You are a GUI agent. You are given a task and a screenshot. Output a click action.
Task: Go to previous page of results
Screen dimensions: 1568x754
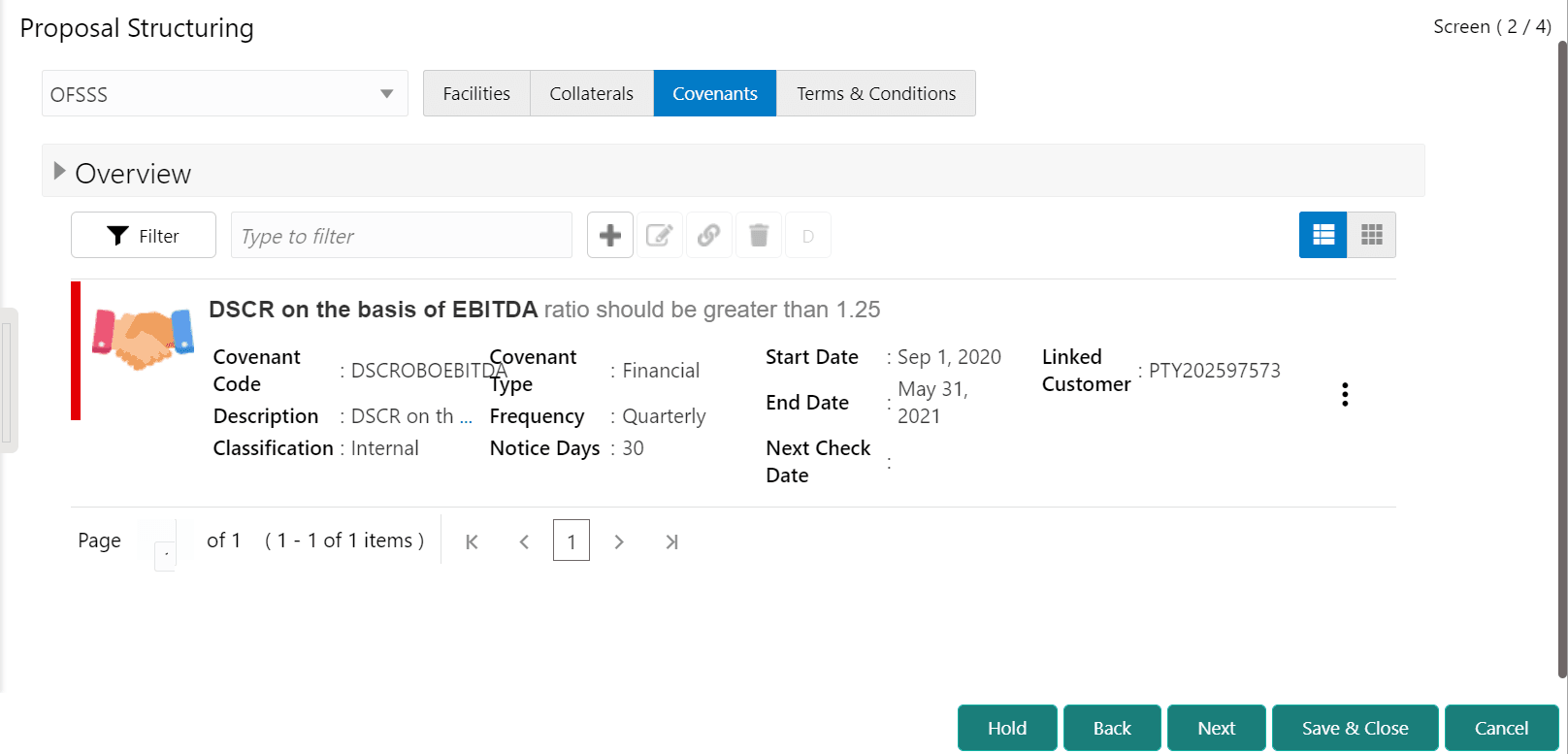pos(524,541)
